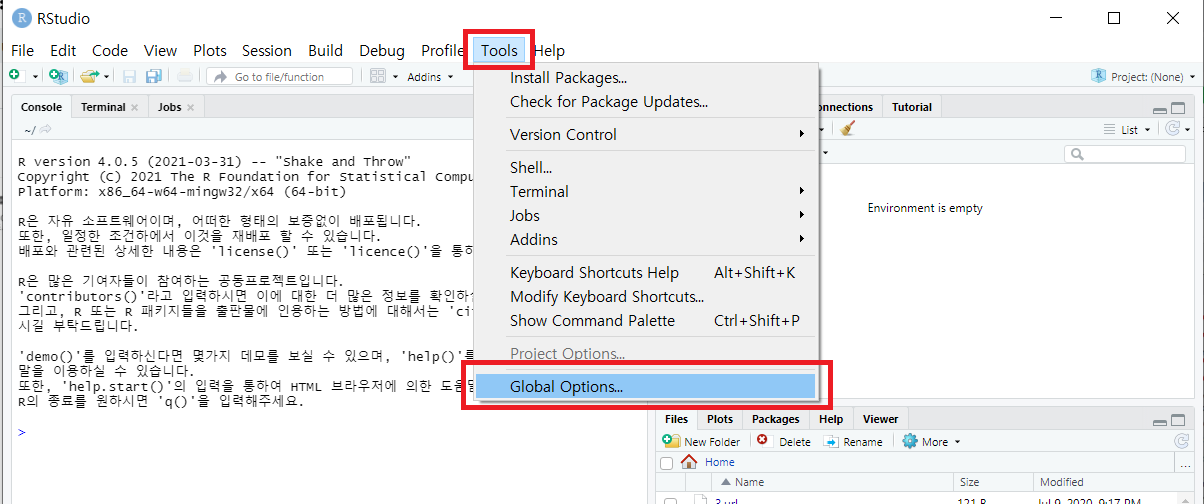Viewport: 1204px width, 504px height.
Task: Open the File menu
Action: (x=22, y=50)
